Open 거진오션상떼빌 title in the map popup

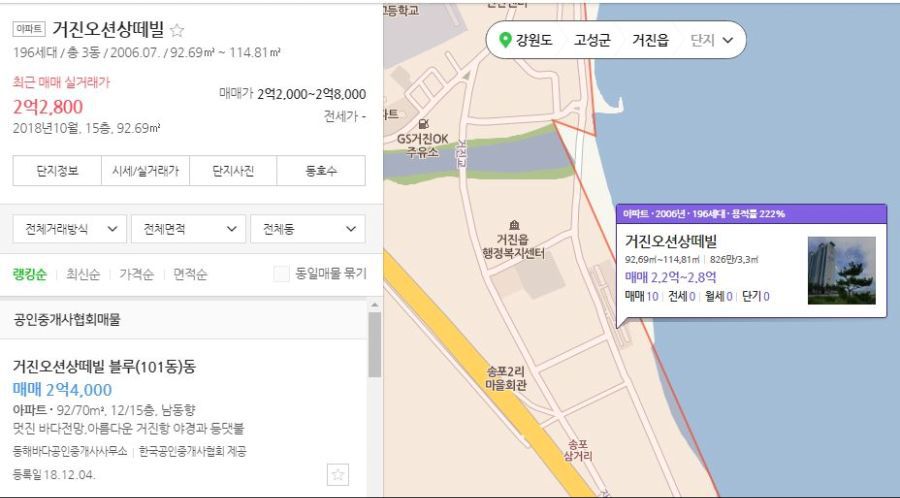point(670,241)
